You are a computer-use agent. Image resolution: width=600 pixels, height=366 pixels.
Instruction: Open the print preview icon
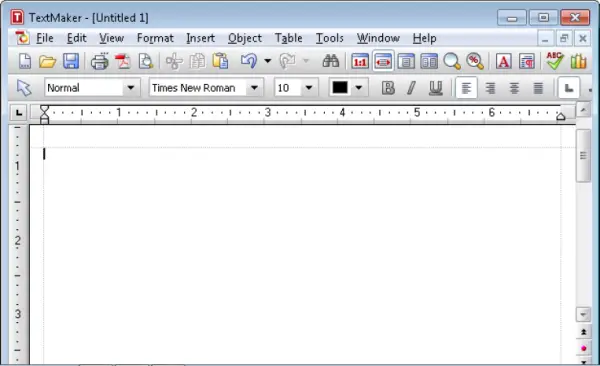(x=146, y=61)
